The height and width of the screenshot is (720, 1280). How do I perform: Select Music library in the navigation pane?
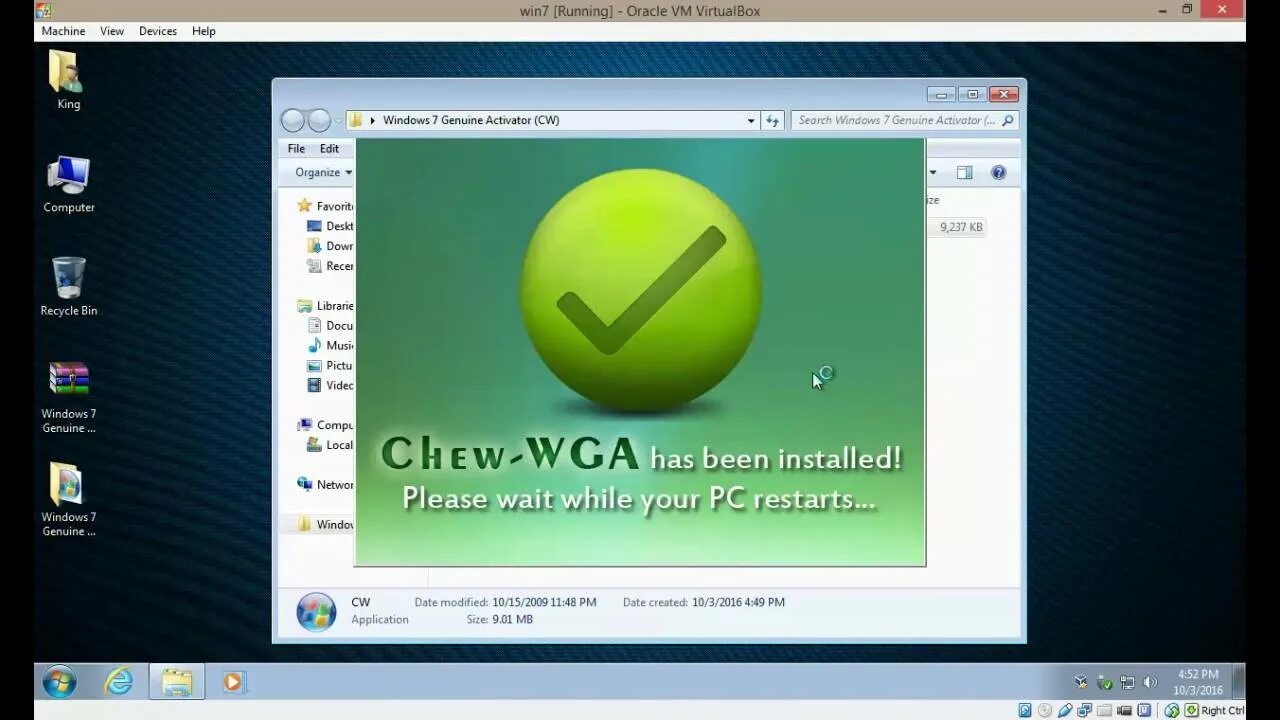[330, 346]
